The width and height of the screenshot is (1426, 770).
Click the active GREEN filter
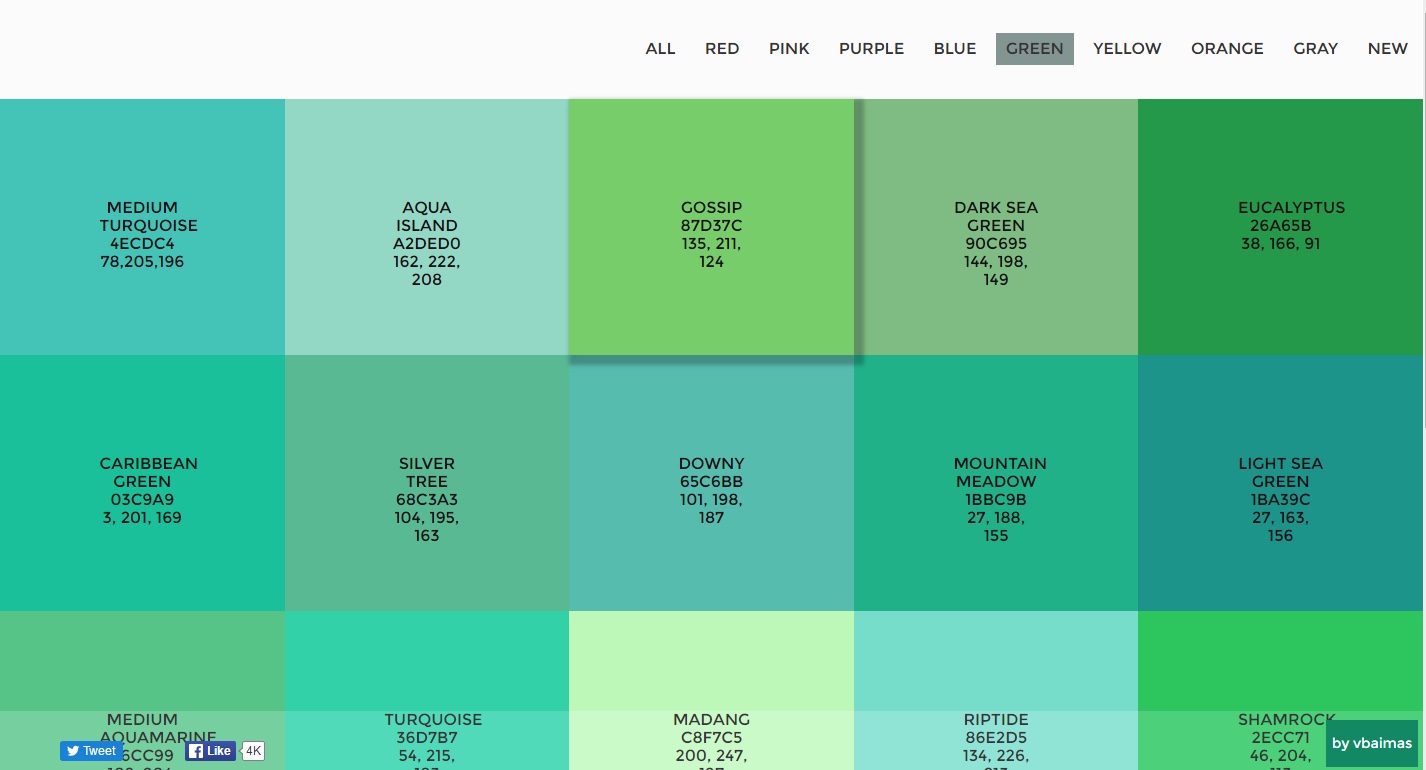pyautogui.click(x=1034, y=49)
